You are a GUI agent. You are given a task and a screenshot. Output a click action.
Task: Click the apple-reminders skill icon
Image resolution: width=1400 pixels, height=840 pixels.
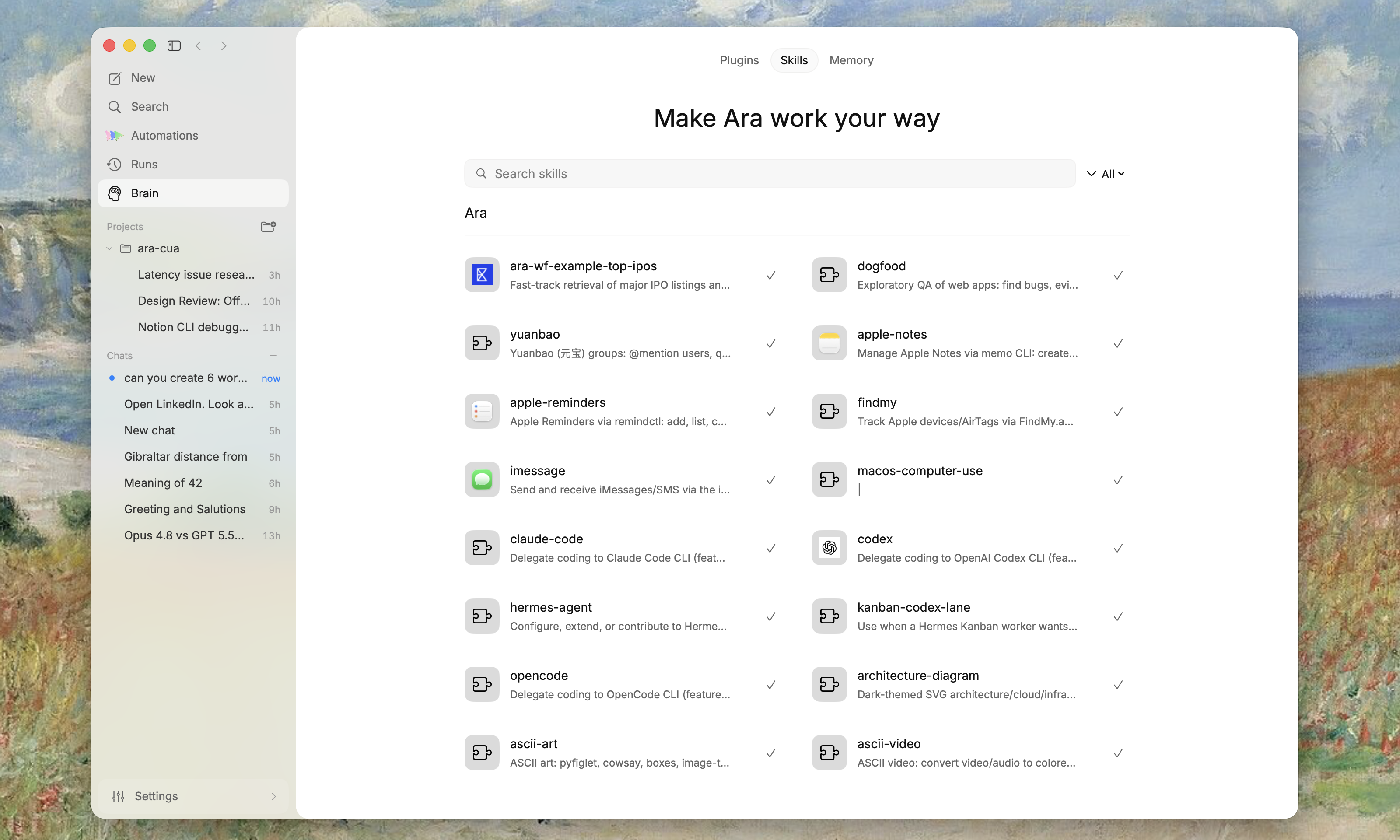[482, 412]
